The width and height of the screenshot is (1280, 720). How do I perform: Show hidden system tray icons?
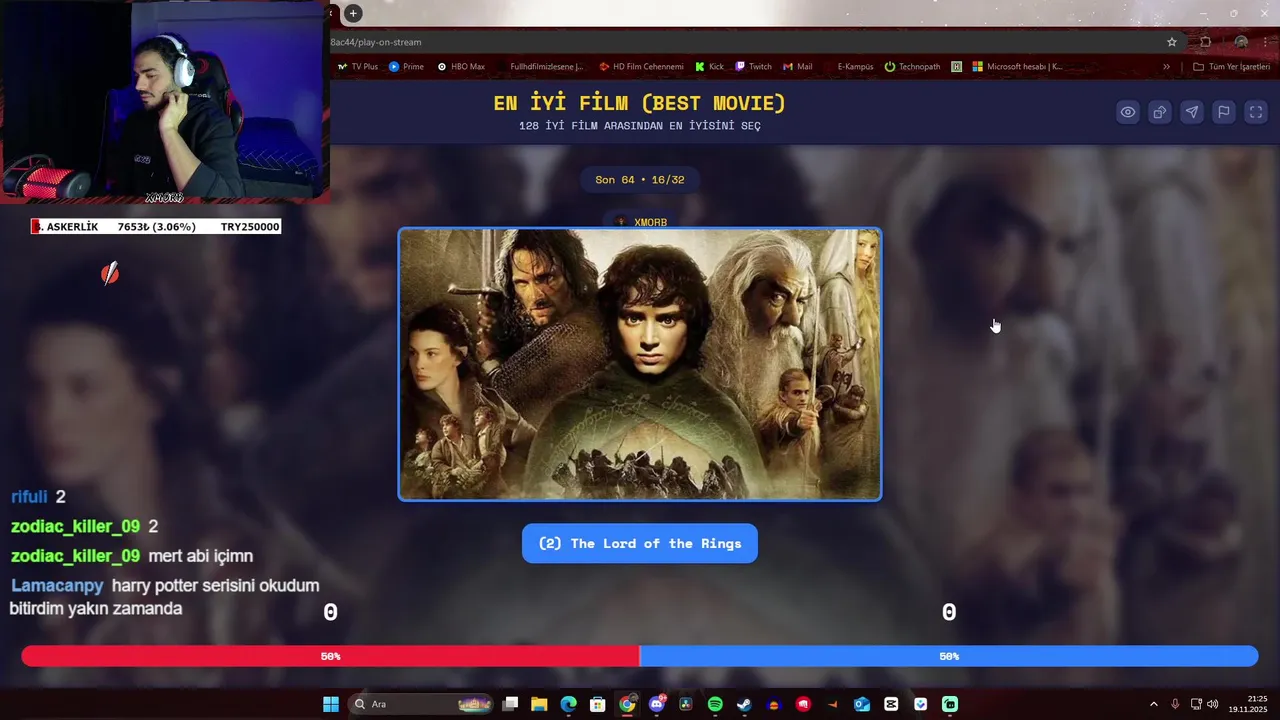(x=1153, y=704)
